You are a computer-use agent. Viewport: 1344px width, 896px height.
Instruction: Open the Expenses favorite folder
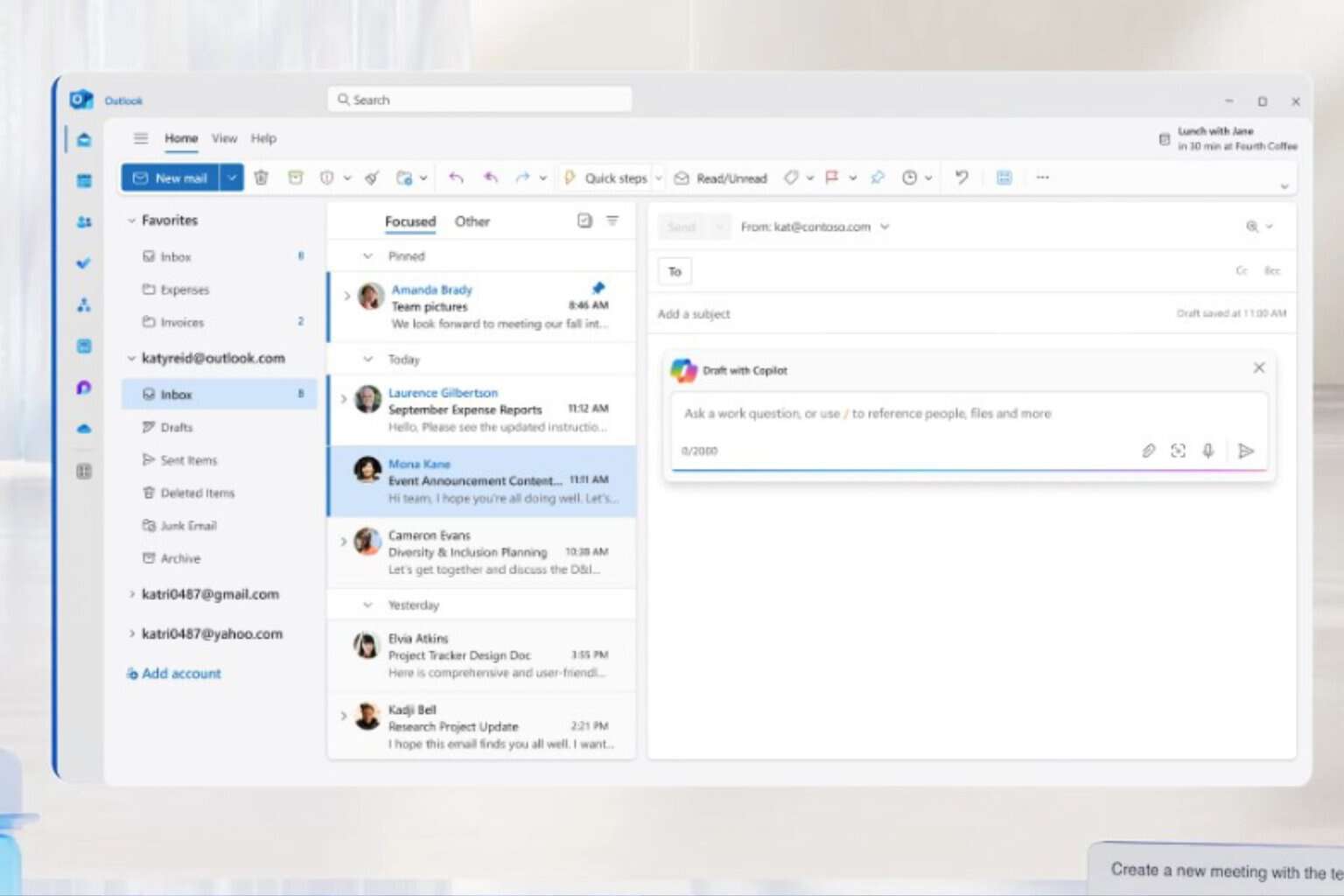(x=219, y=290)
